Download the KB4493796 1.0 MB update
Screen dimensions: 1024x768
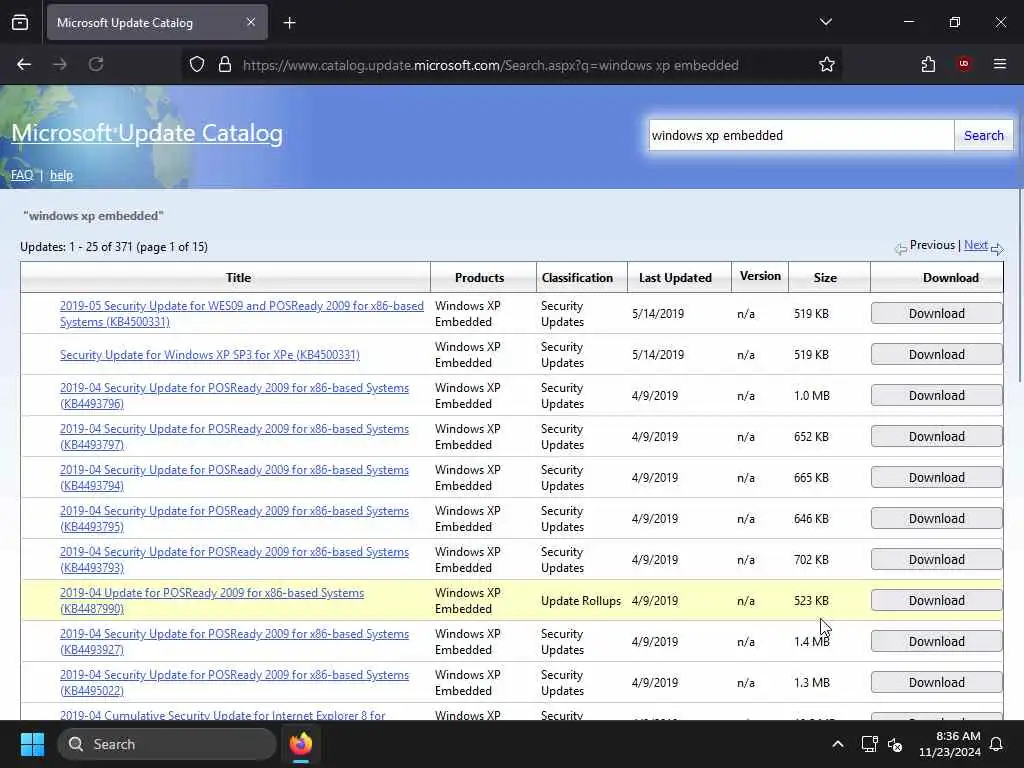tap(936, 396)
